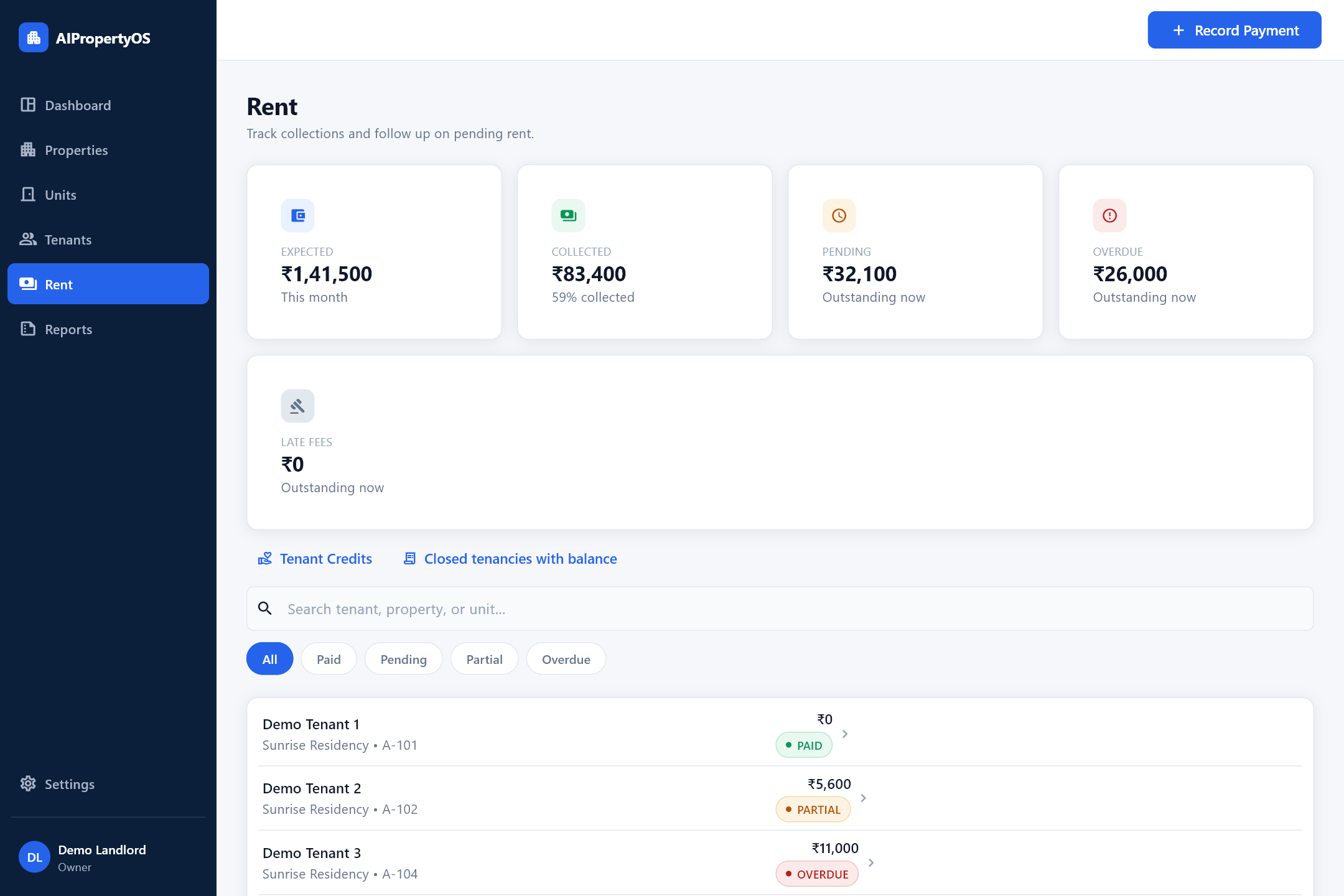
Task: Click the AIPropertyOS brand name
Action: pos(103,38)
